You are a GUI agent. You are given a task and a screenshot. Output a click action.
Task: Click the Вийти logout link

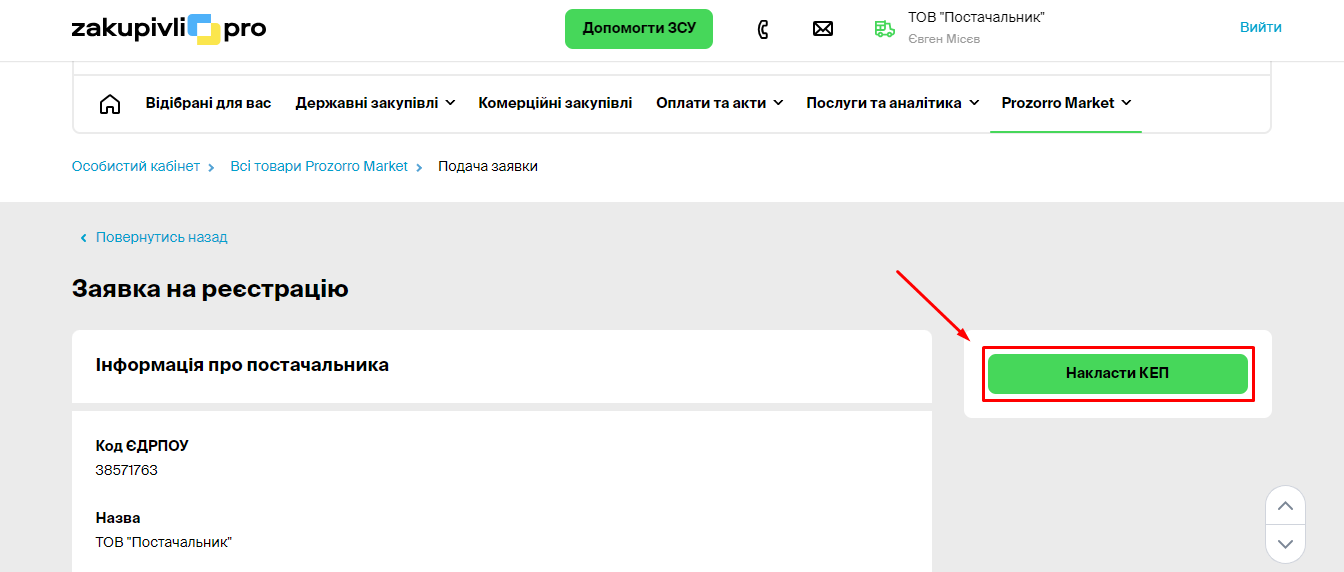(x=1260, y=27)
